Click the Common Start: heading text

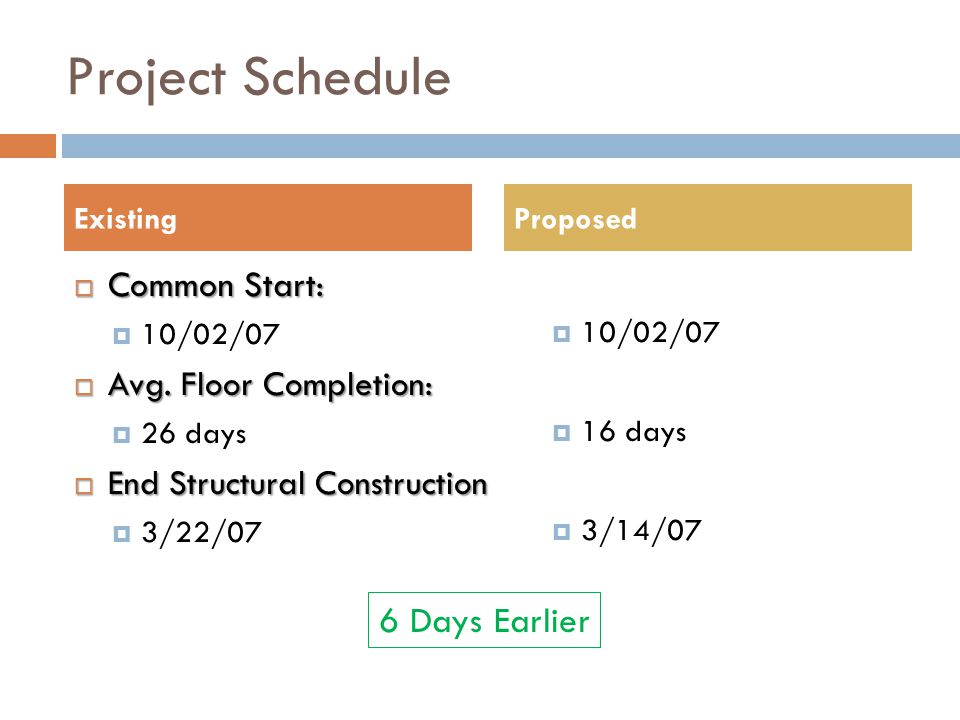[x=216, y=285]
